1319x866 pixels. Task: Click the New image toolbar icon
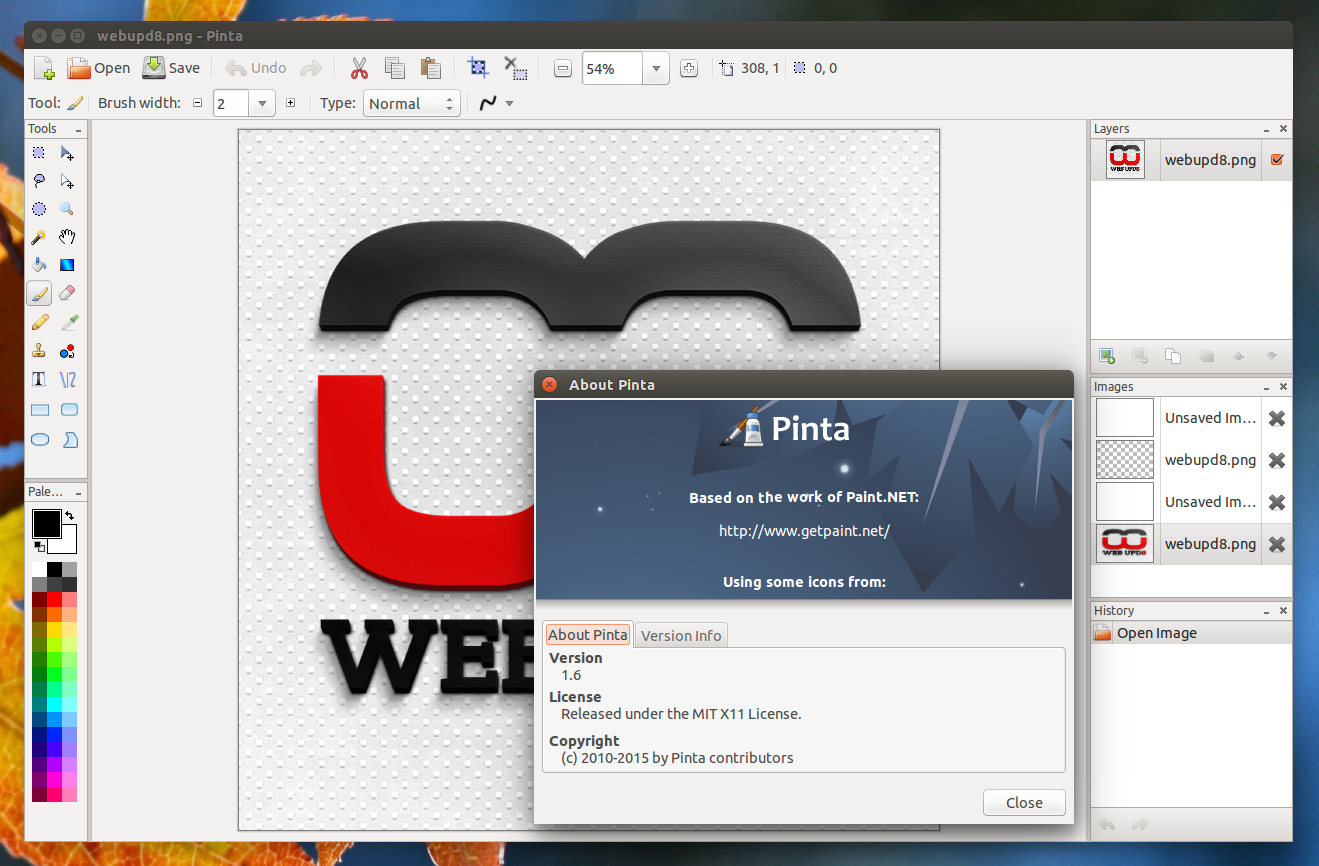[x=44, y=68]
